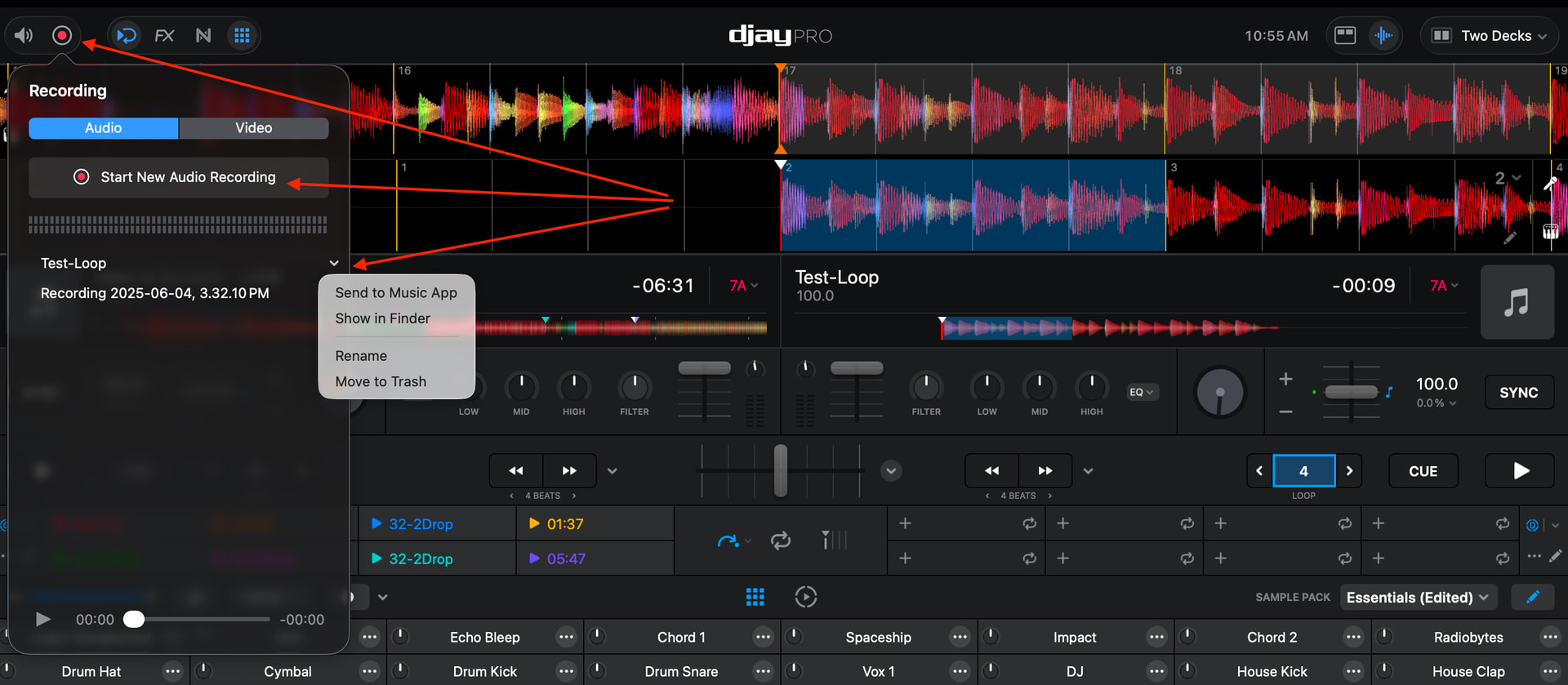Switch recording mode to Video
Image resolution: width=1568 pixels, height=685 pixels.
tap(253, 128)
